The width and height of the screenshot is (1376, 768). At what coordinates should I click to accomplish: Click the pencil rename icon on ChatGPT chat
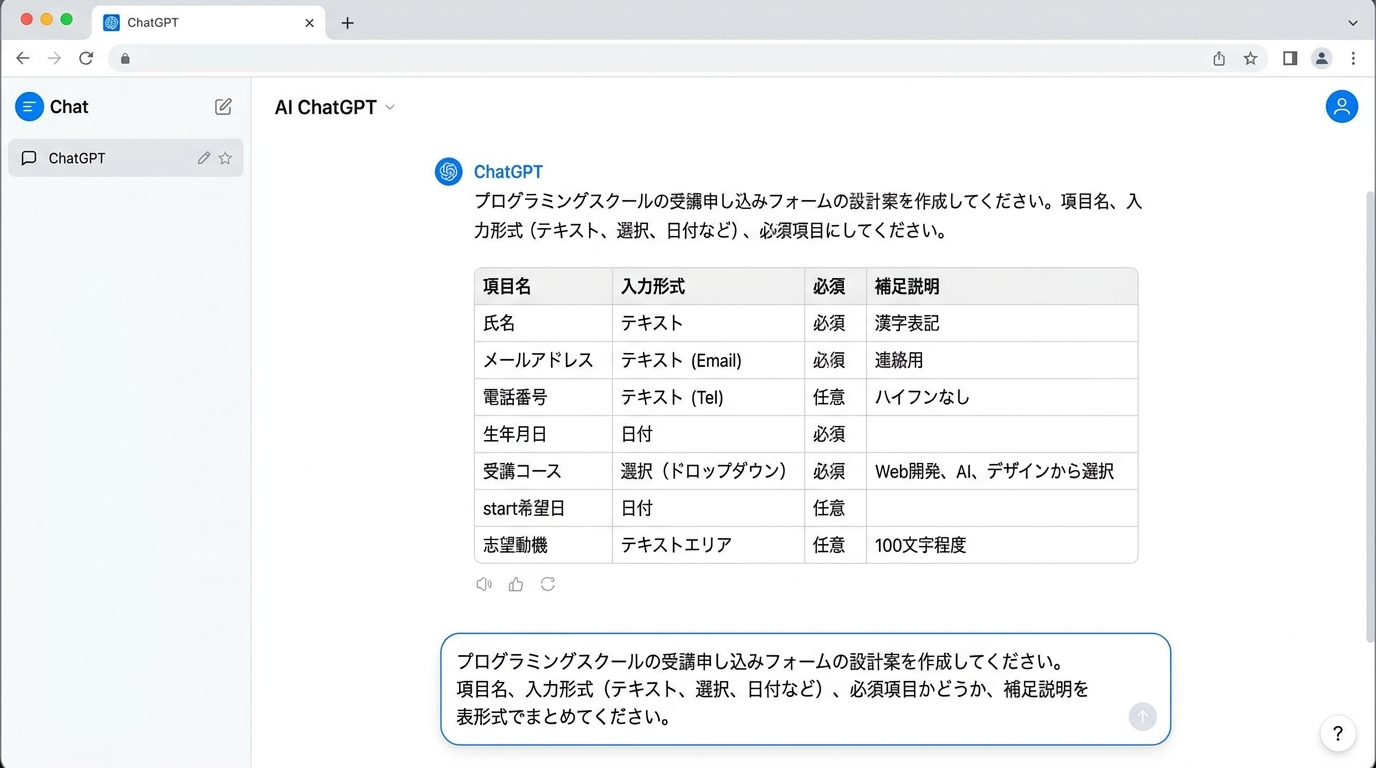204,158
